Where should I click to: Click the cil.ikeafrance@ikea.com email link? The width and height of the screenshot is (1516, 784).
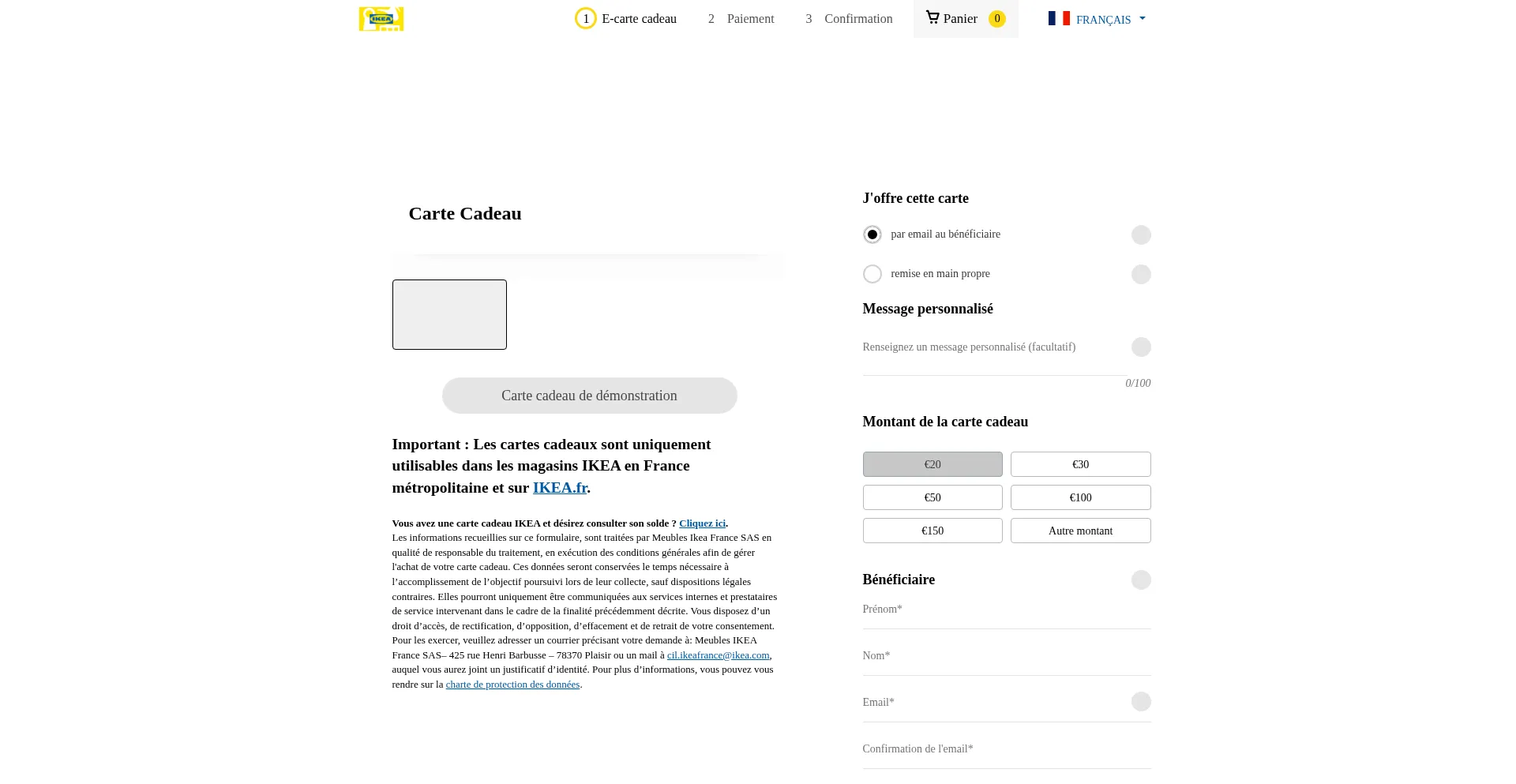click(718, 655)
